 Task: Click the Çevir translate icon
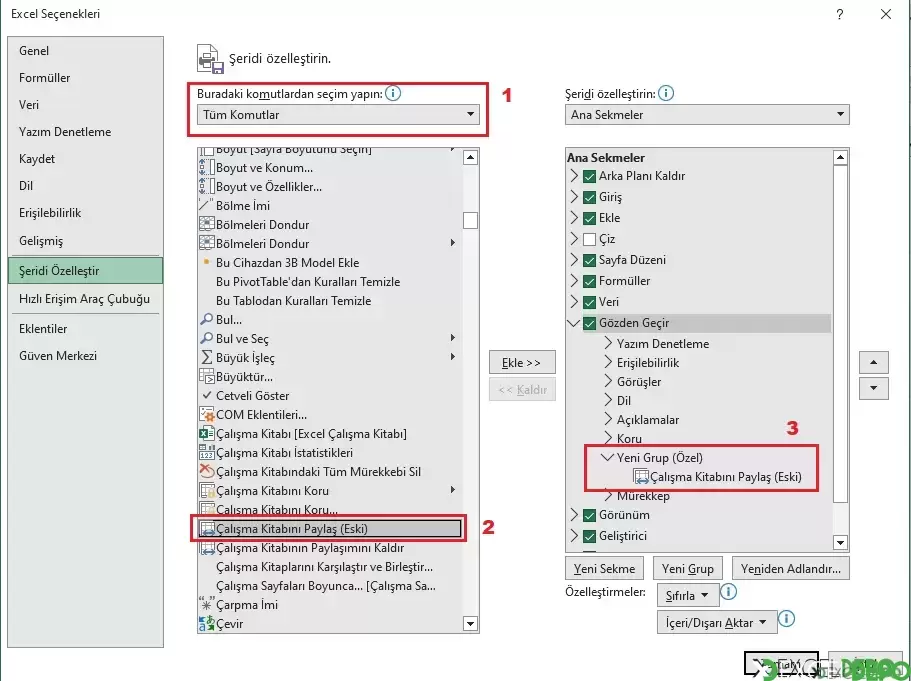click(207, 623)
